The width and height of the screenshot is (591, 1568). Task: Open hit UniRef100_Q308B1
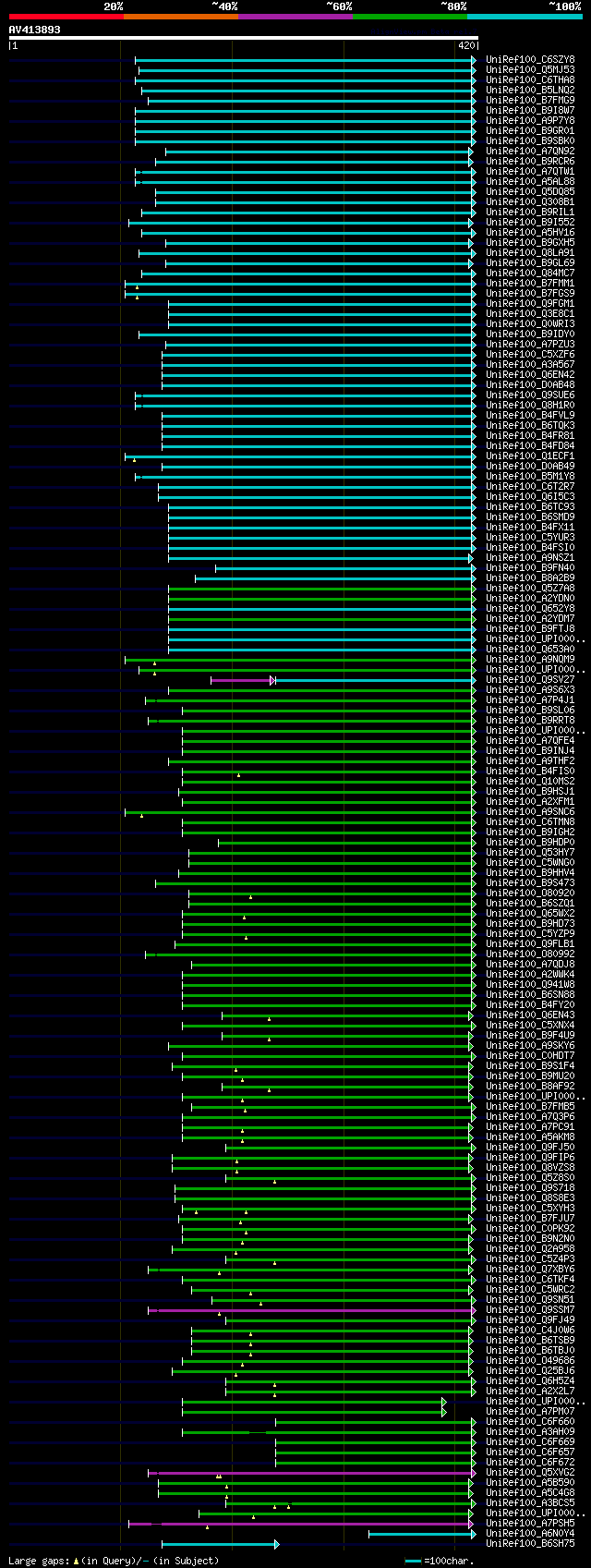click(530, 202)
